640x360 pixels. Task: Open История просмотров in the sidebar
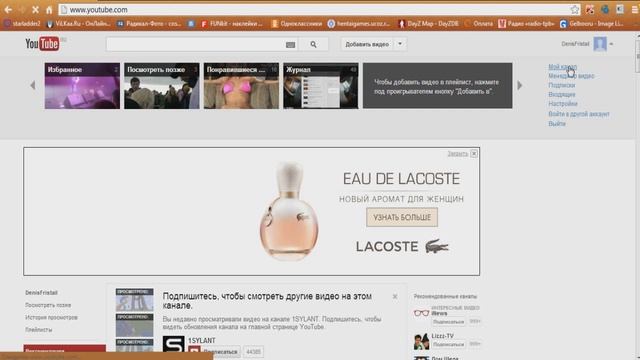pos(51,317)
